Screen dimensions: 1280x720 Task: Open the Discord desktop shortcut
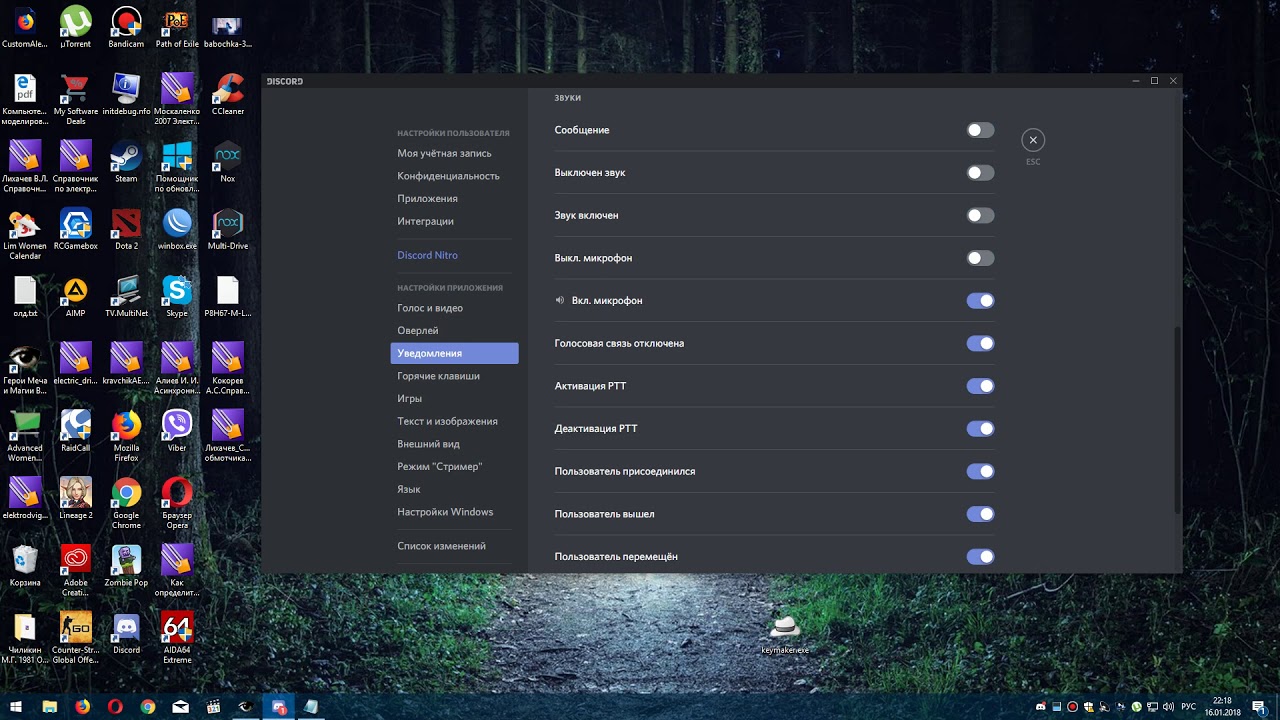tap(126, 635)
